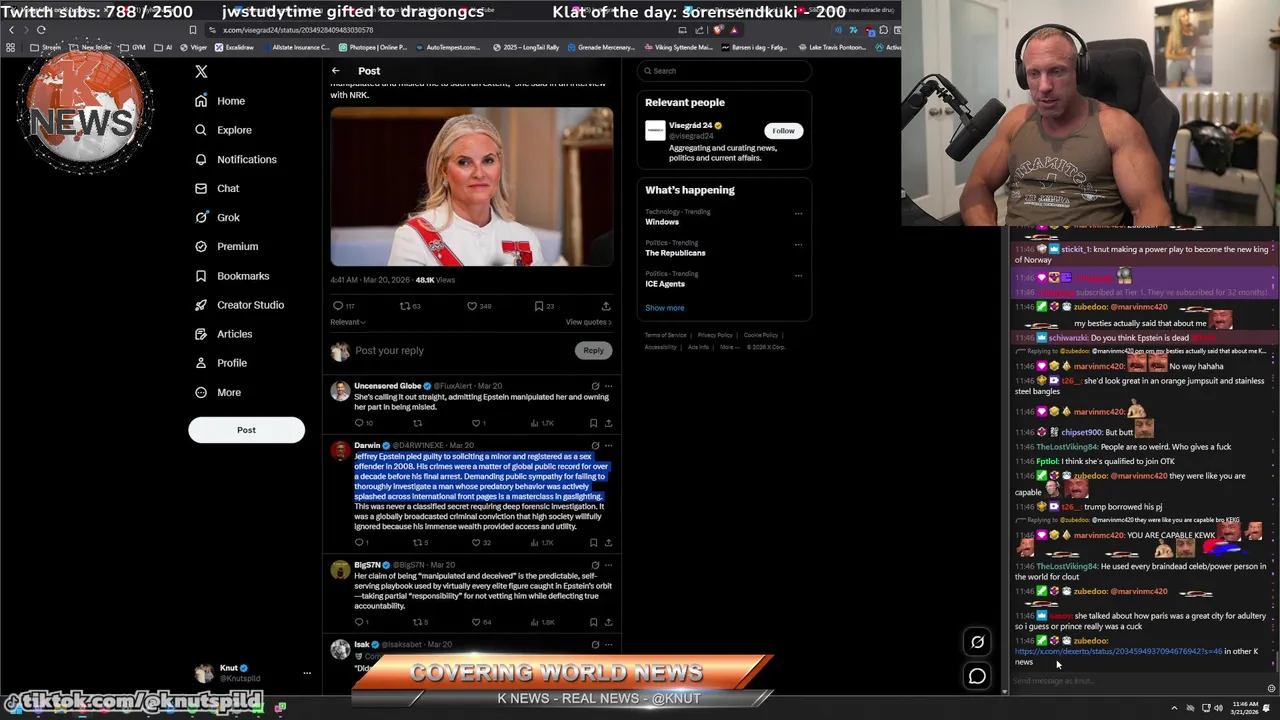Screen dimensions: 1280x720
Task: Open Articles in the sidebar
Action: 223,334
